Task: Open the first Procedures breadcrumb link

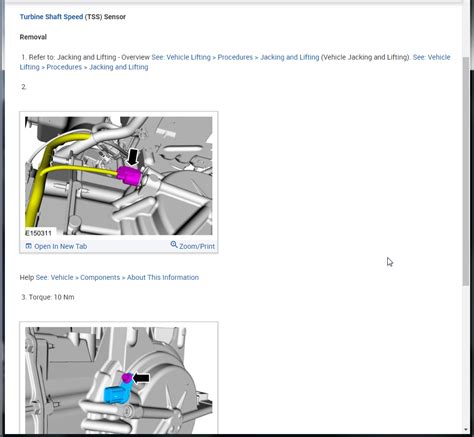Action: point(235,57)
